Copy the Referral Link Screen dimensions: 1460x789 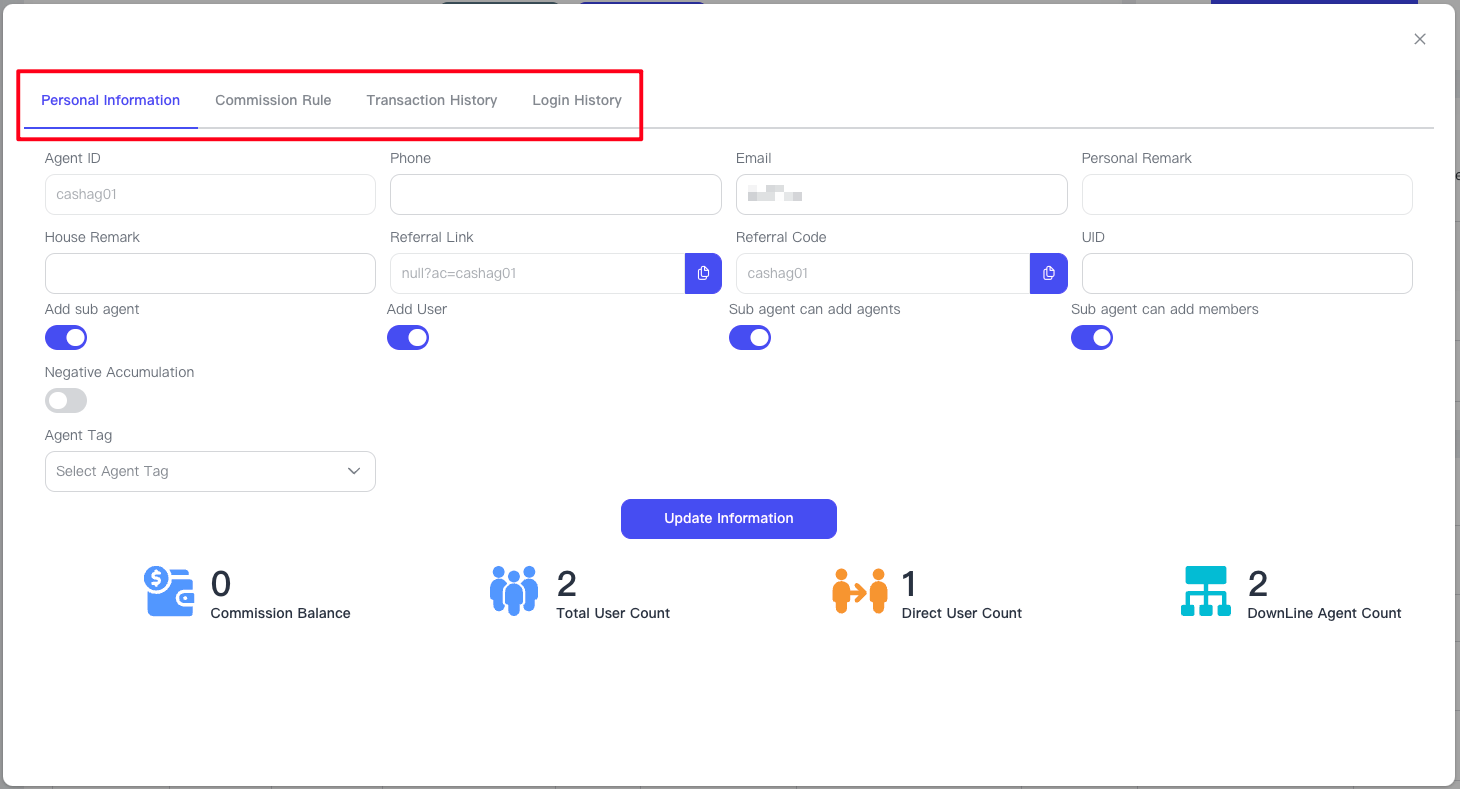tap(703, 273)
